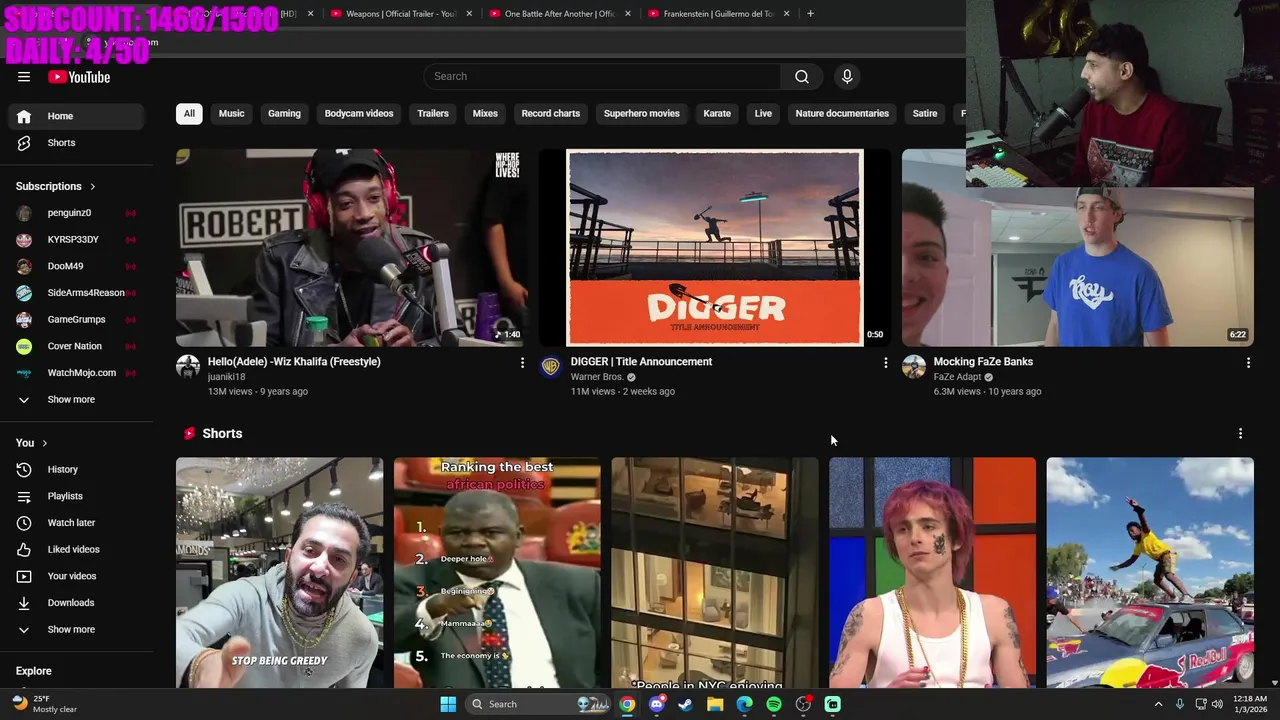This screenshot has height=720, width=1280.
Task: Open KYRSP33DY subscription channel
Action: 76,240
